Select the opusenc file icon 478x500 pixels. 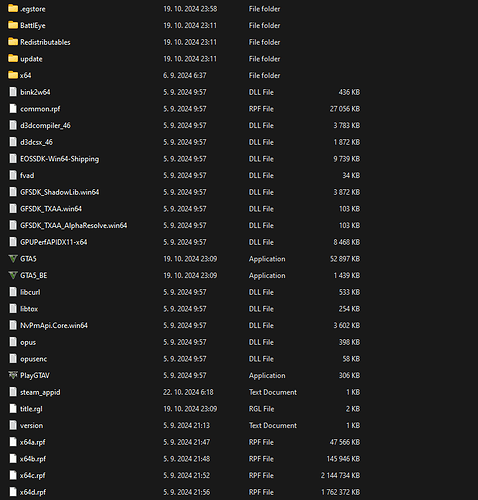point(13,359)
